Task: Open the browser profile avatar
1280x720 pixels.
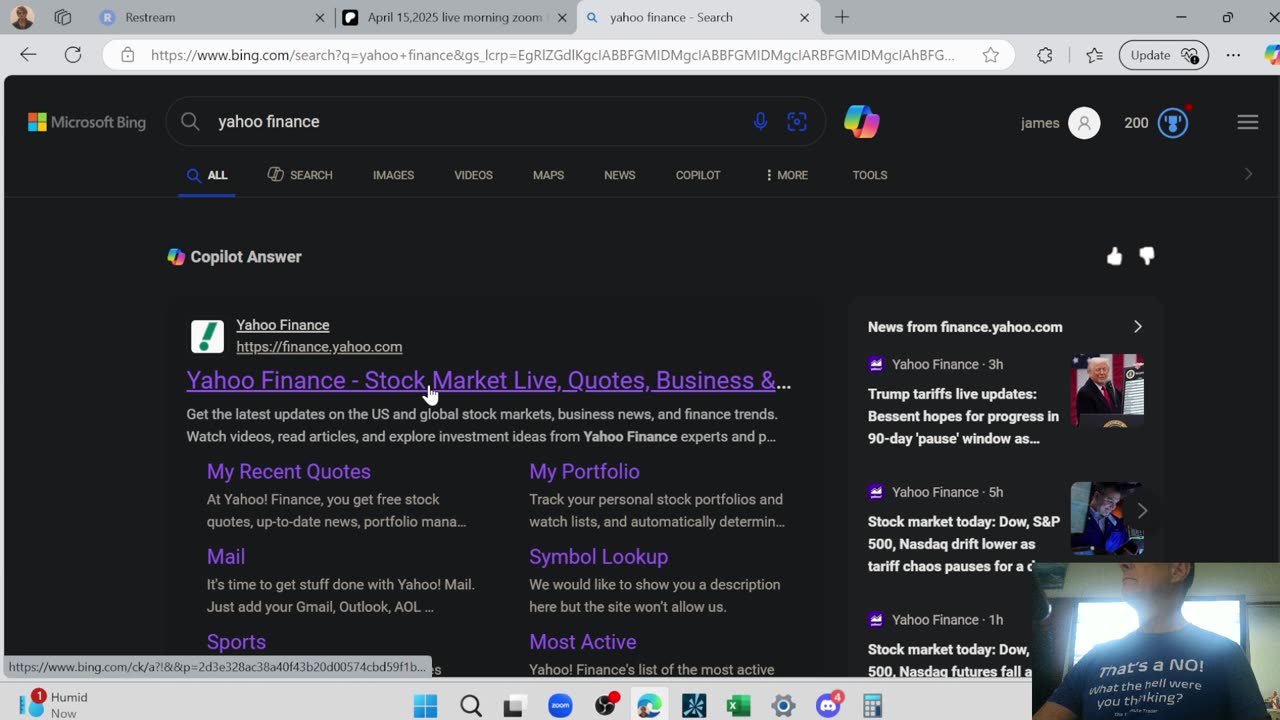Action: (22, 17)
